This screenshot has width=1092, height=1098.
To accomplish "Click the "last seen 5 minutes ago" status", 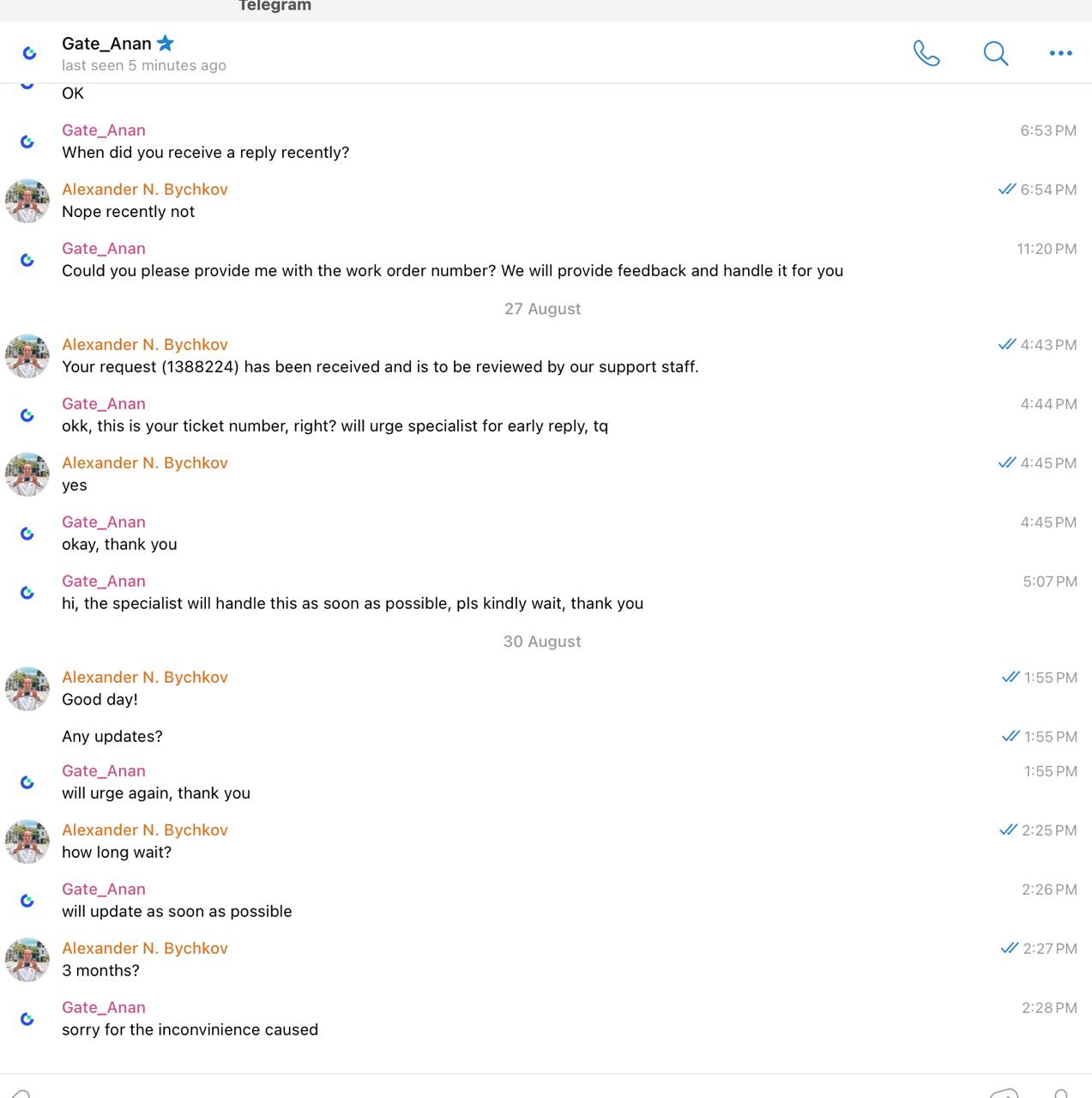I will click(144, 65).
